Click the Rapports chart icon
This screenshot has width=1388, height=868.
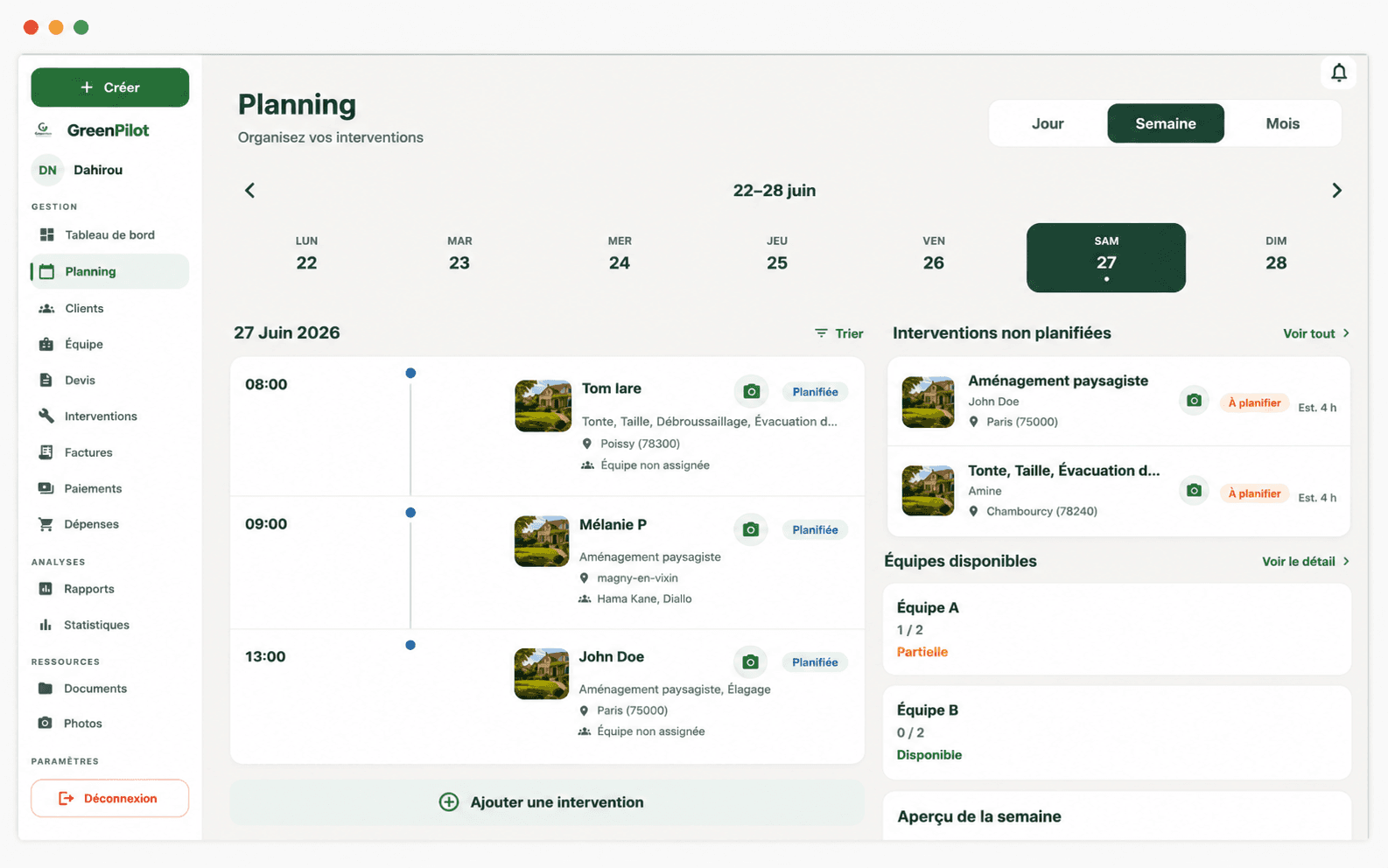click(46, 589)
